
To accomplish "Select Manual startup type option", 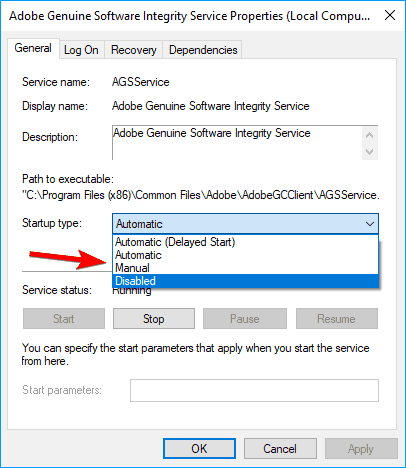I will point(246,268).
